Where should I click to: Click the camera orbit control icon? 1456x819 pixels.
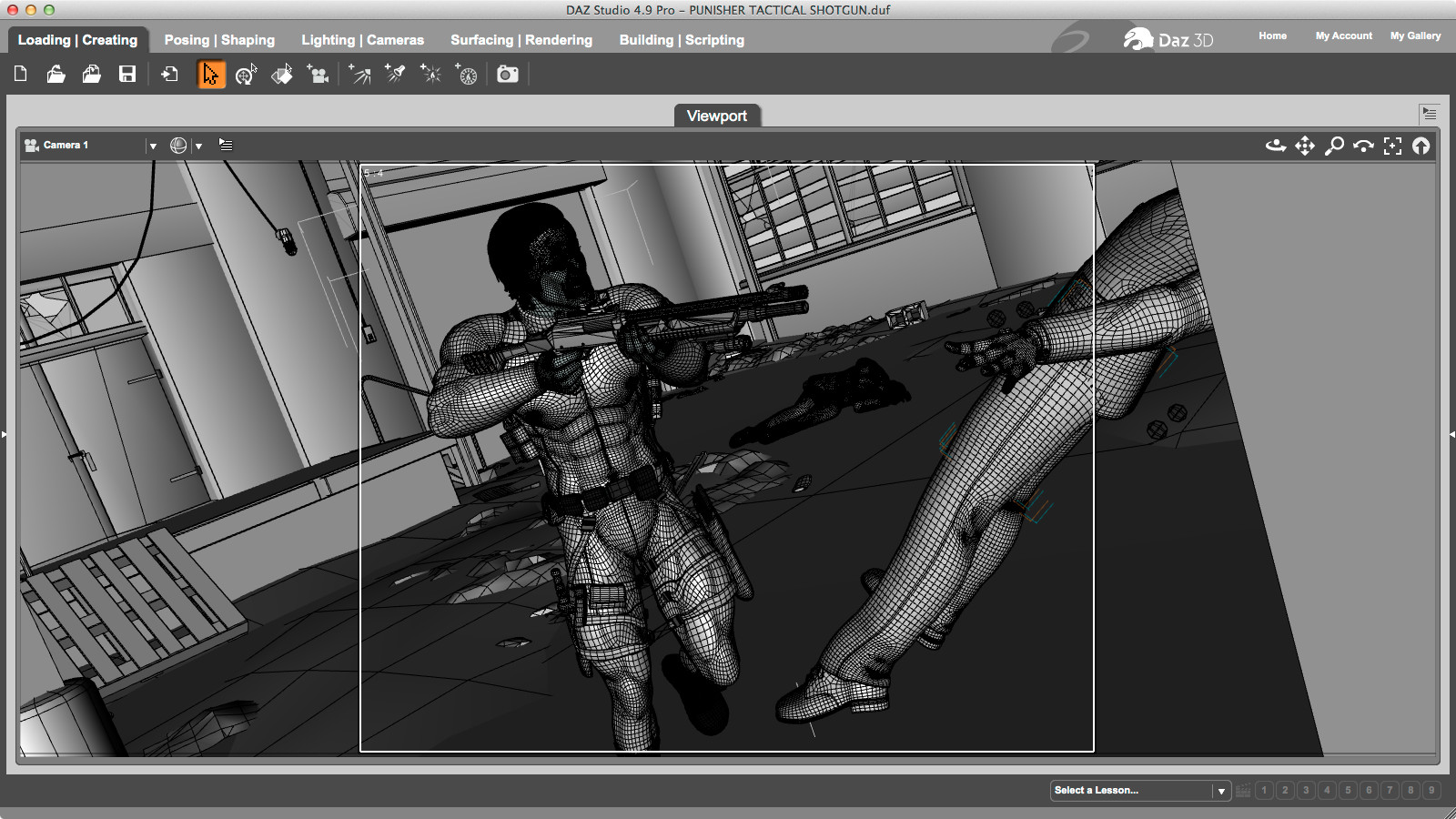(1276, 146)
